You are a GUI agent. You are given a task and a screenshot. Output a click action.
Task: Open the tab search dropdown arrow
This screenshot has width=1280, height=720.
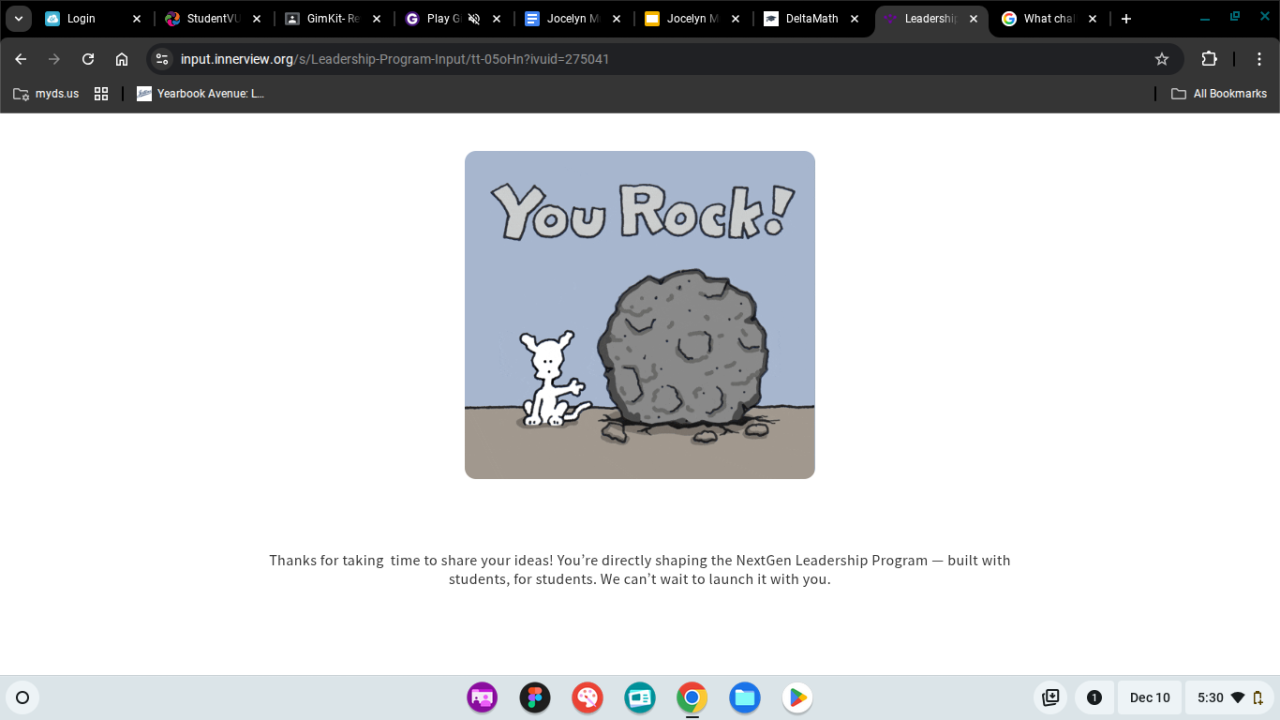[x=19, y=19]
